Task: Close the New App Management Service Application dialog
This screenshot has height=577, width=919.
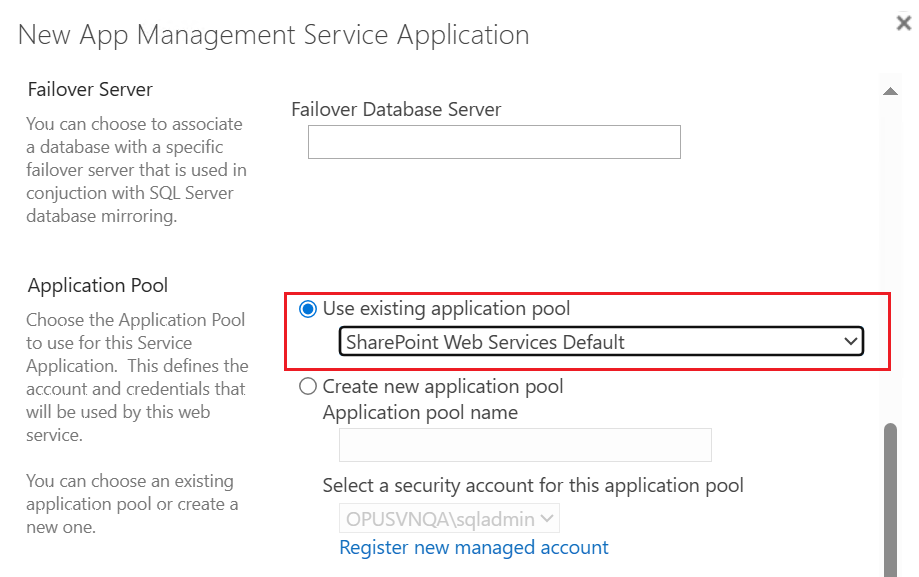Action: [x=903, y=22]
